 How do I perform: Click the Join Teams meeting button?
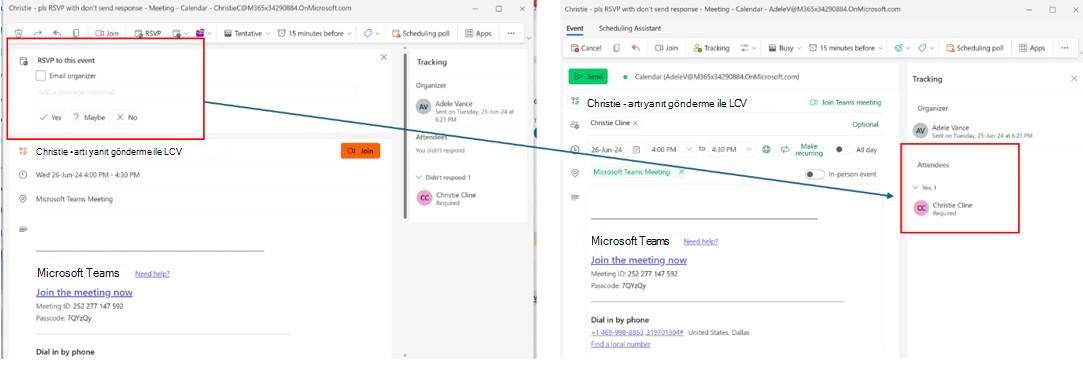point(845,102)
